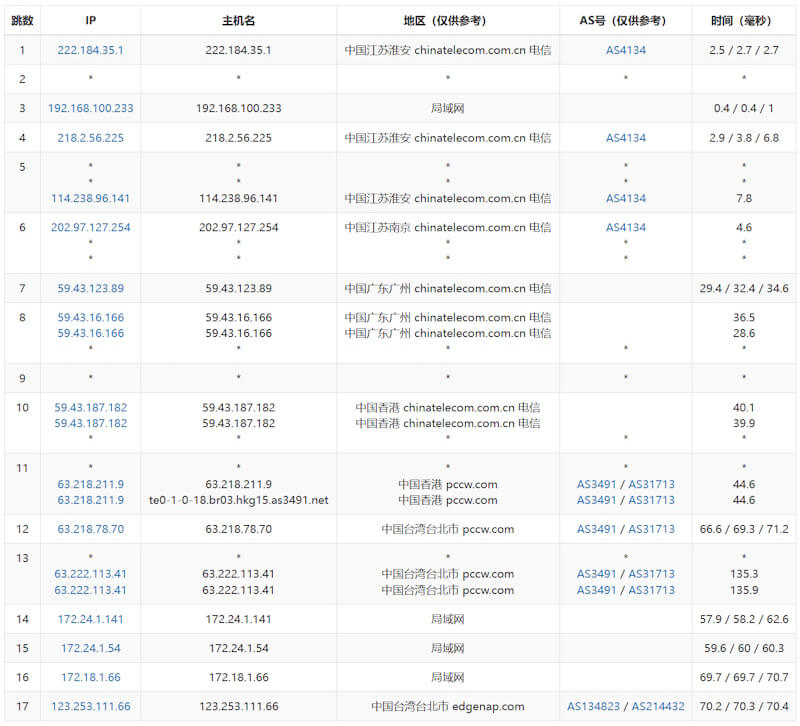Click the 跳数 column header
800x726 pixels.
click(22, 20)
